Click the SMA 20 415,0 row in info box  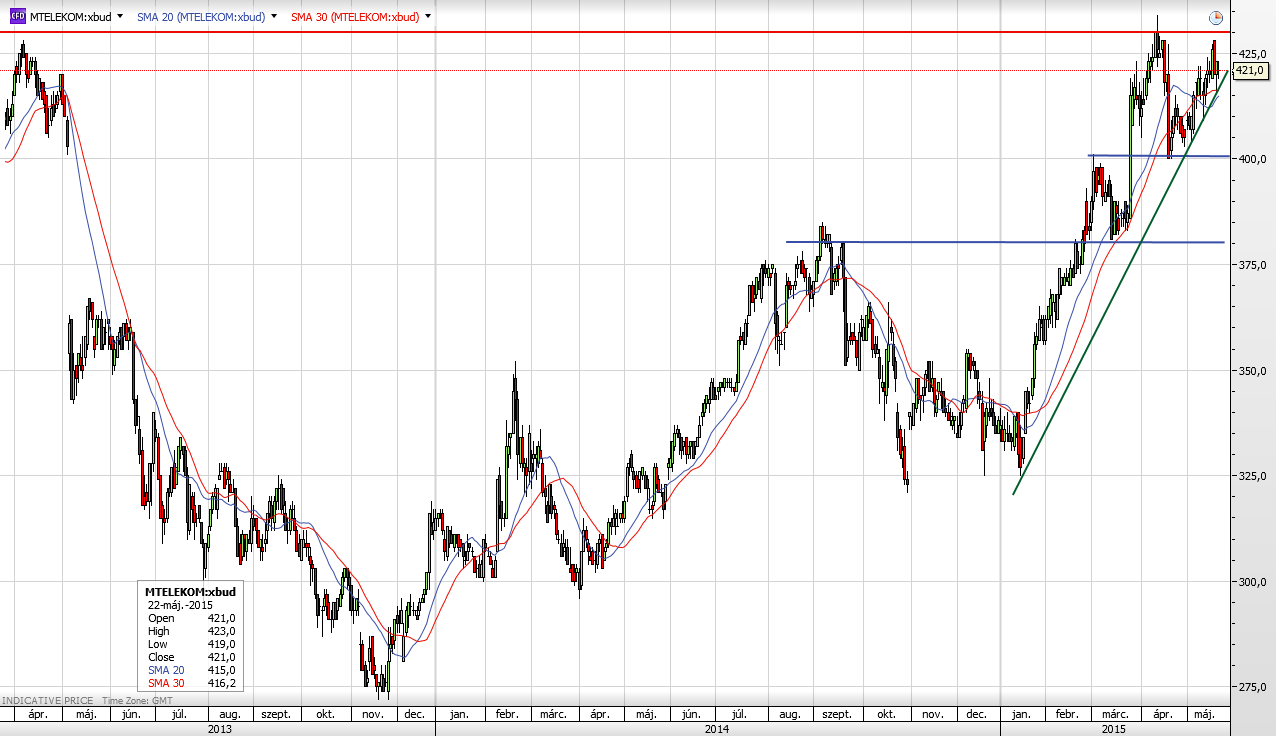click(x=191, y=670)
